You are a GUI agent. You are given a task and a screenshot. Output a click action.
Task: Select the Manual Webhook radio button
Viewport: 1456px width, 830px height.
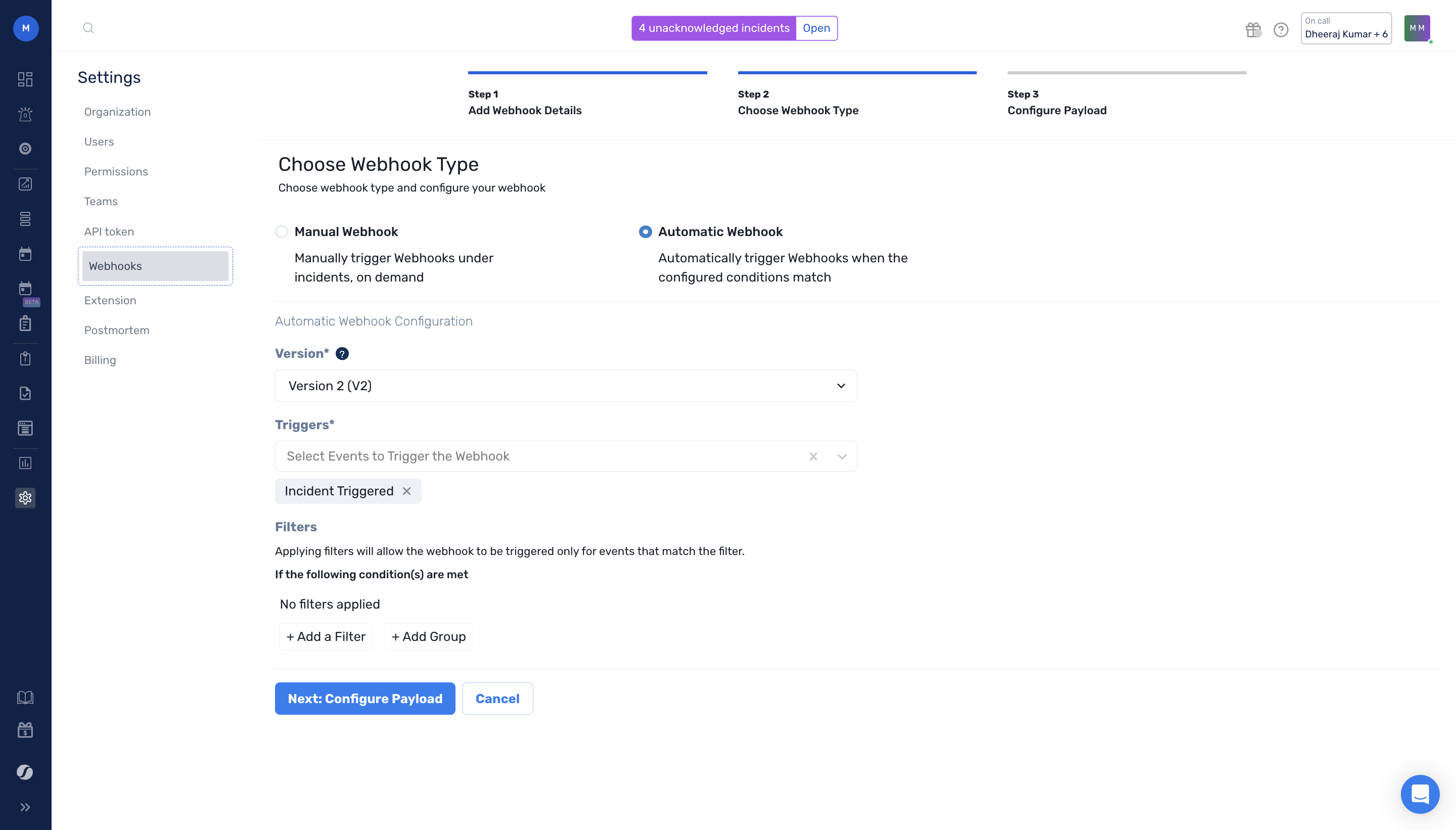pyautogui.click(x=282, y=232)
